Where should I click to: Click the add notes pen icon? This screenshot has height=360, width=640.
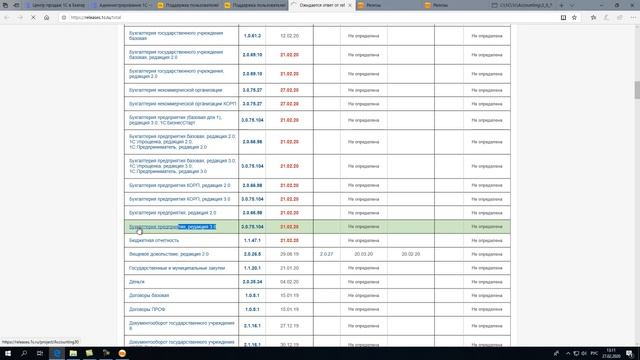607,18
